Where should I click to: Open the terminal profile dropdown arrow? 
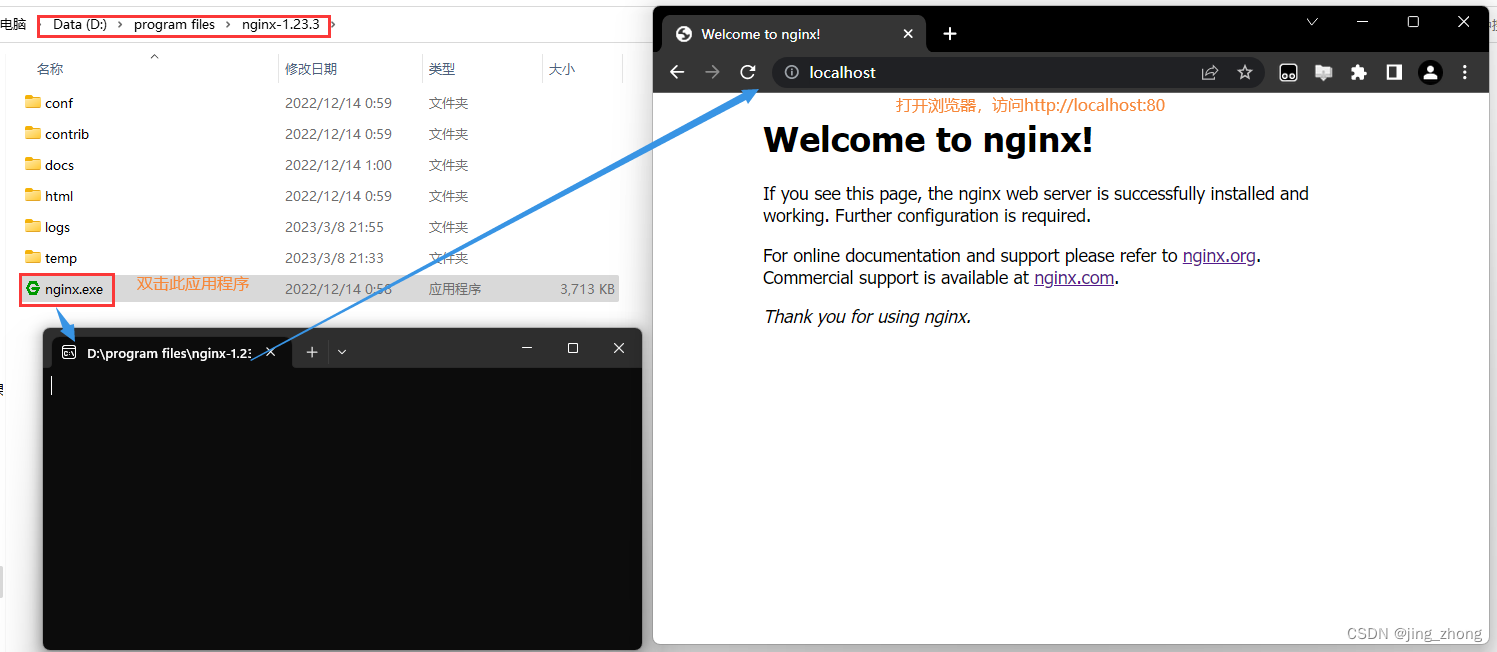[x=342, y=352]
